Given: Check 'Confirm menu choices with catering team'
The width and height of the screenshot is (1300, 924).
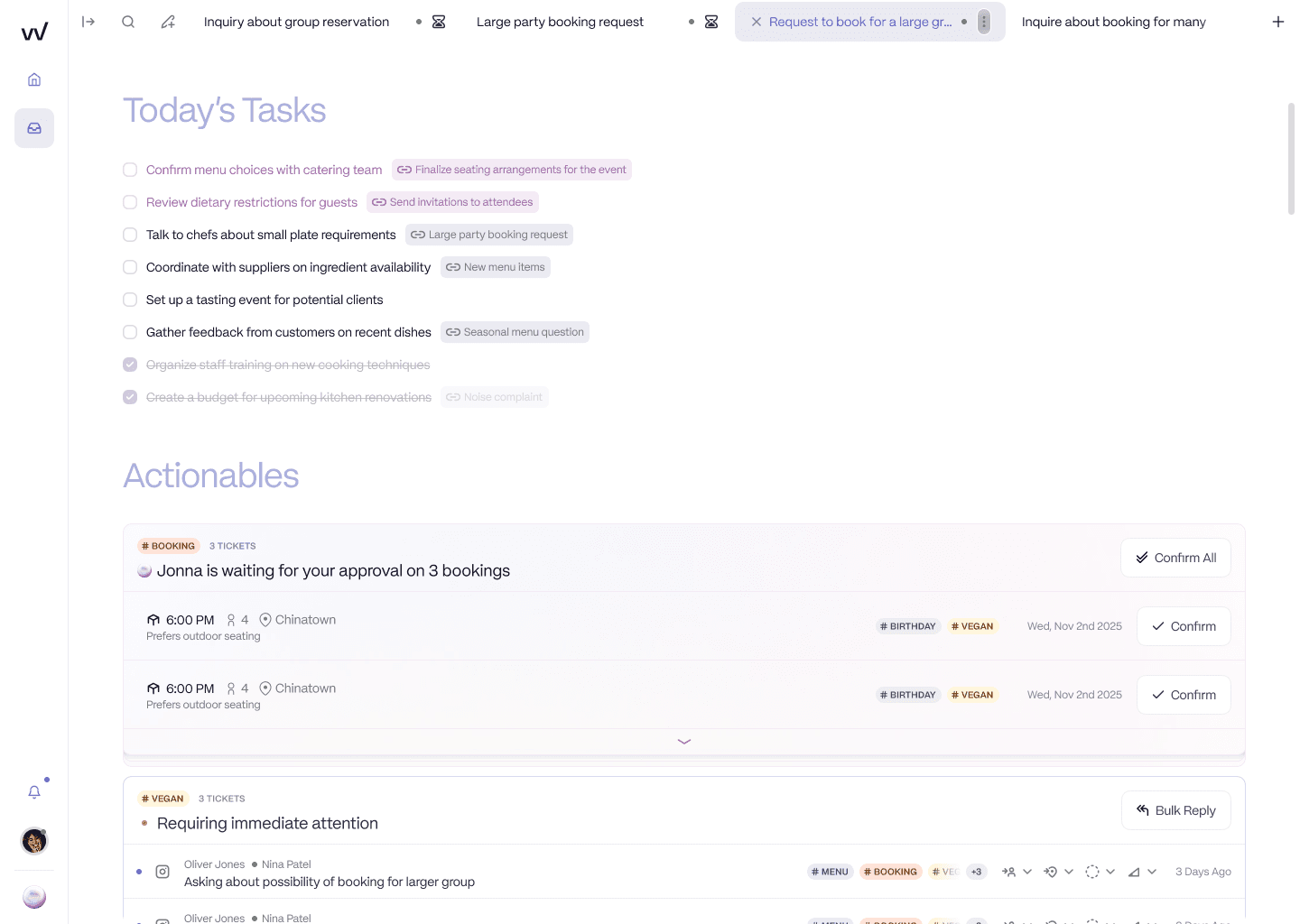Looking at the screenshot, I should (130, 170).
